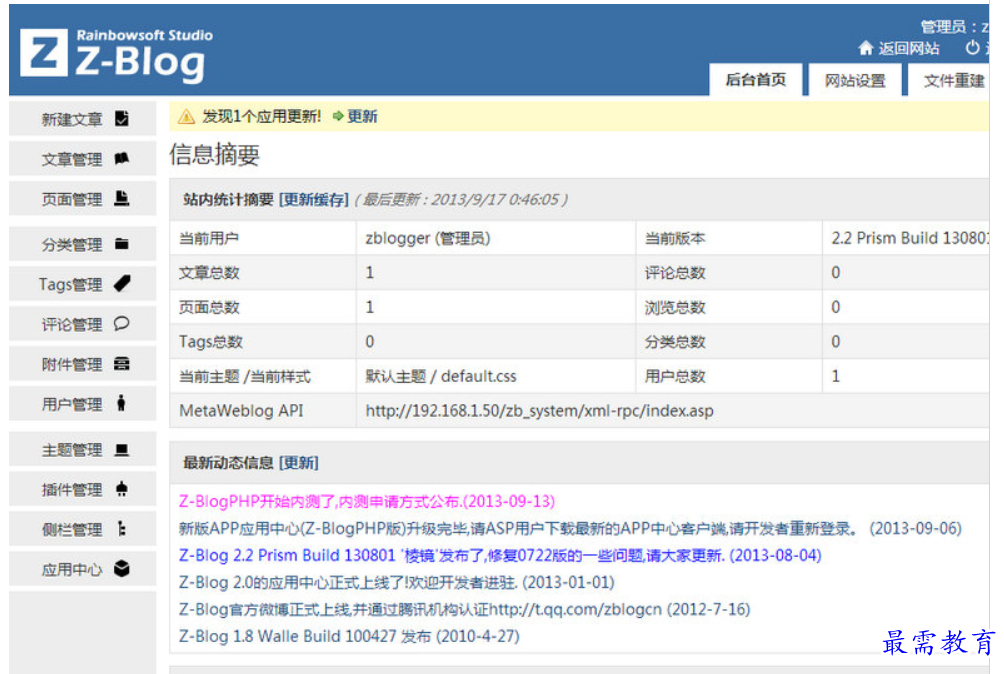The width and height of the screenshot is (1004, 674).
Task: Open 新建文章 in the sidebar
Action: 83,119
